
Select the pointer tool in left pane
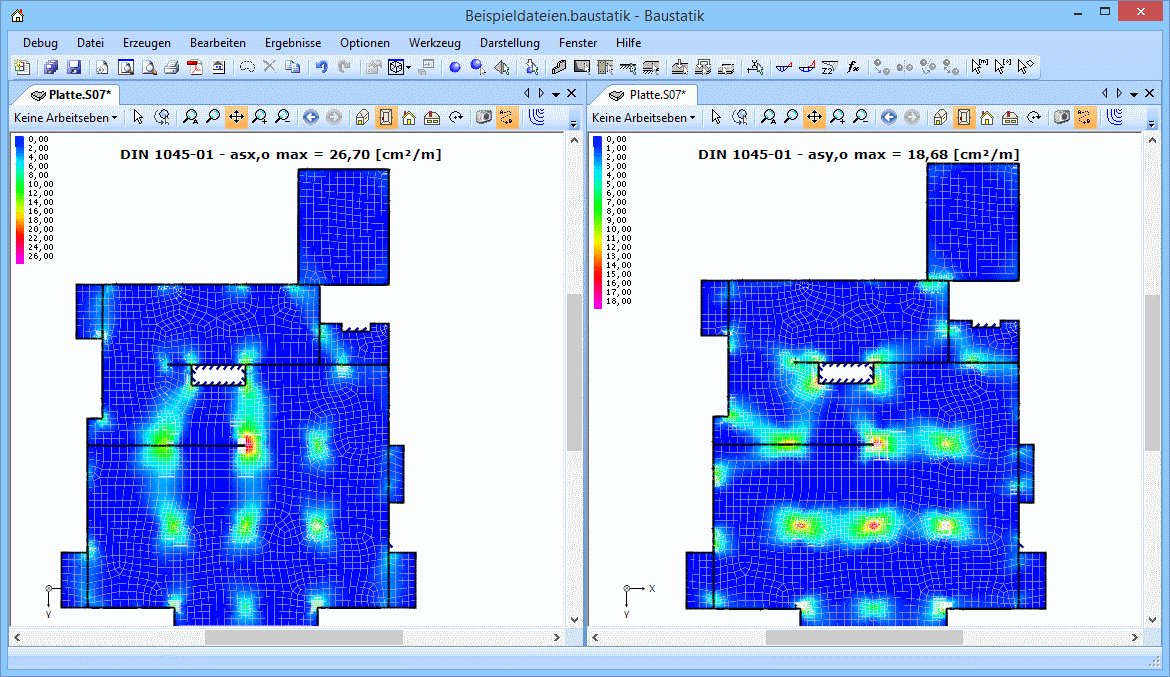[138, 117]
